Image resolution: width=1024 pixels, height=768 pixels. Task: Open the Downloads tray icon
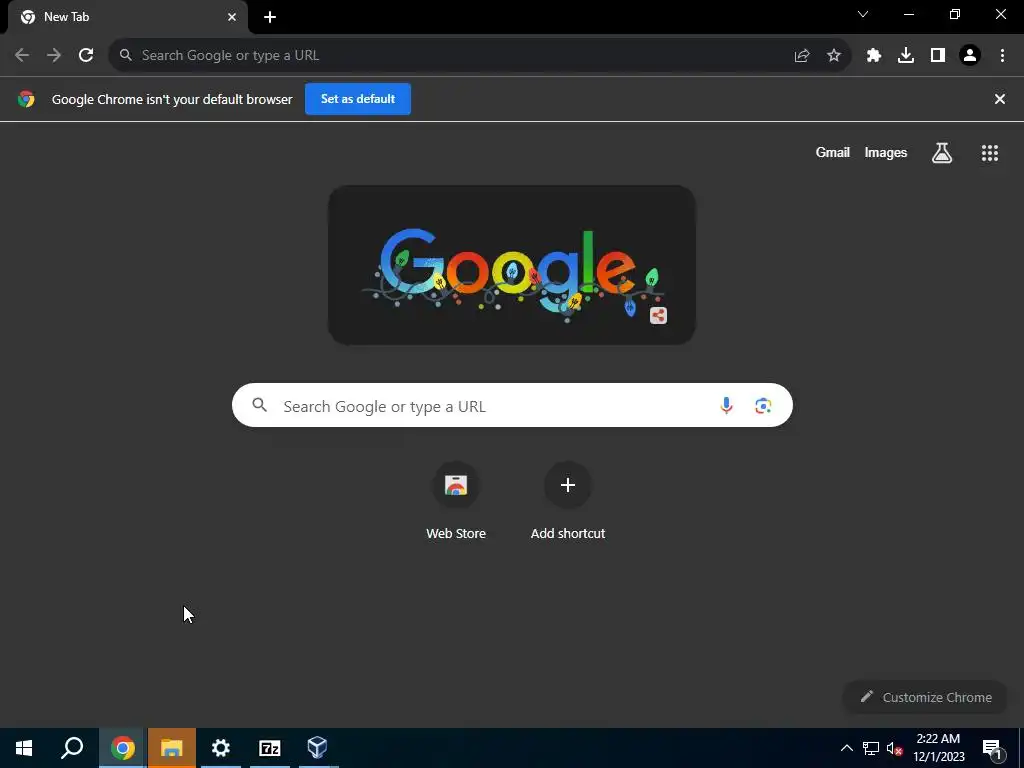click(x=906, y=56)
